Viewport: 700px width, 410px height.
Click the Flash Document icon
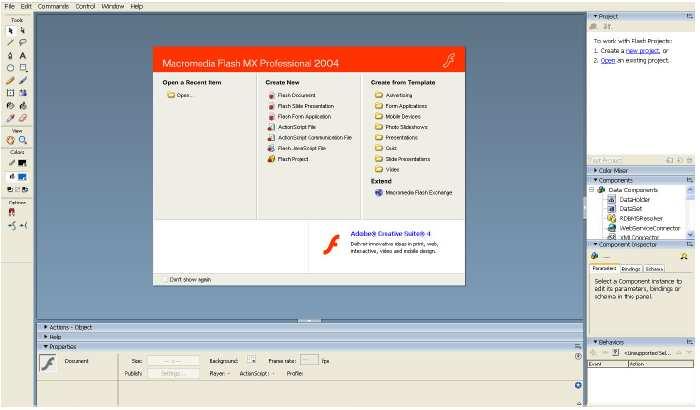click(271, 96)
